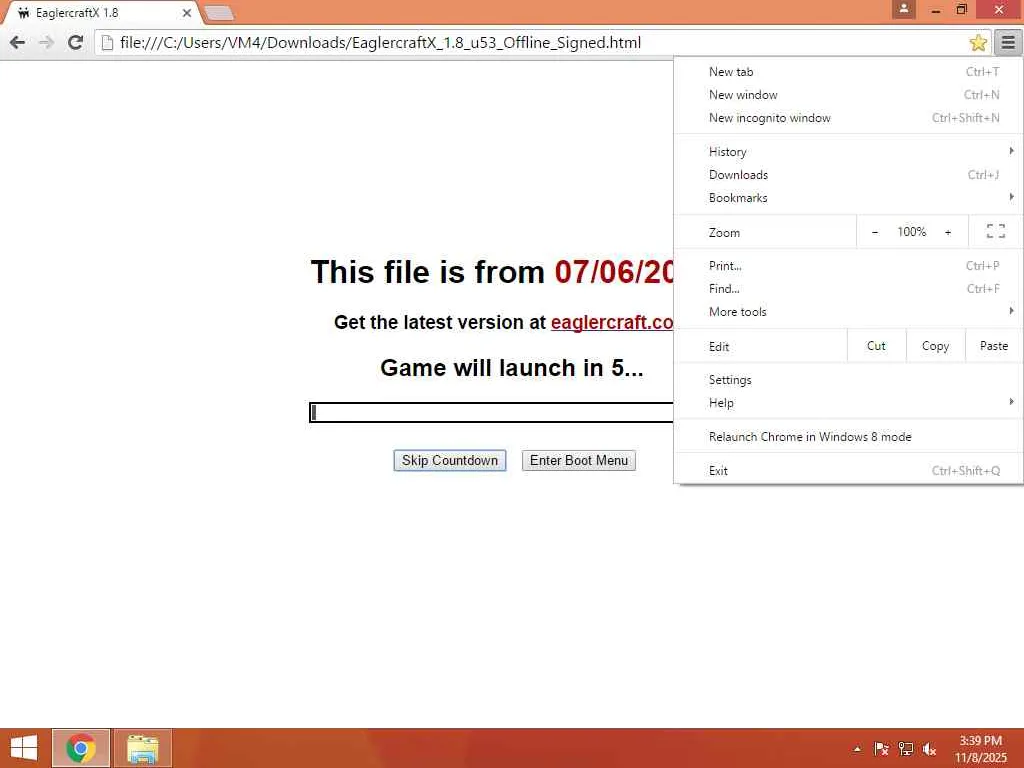Screen dimensions: 1024x768
Task: Minimize the Chrome window
Action: tap(935, 9)
